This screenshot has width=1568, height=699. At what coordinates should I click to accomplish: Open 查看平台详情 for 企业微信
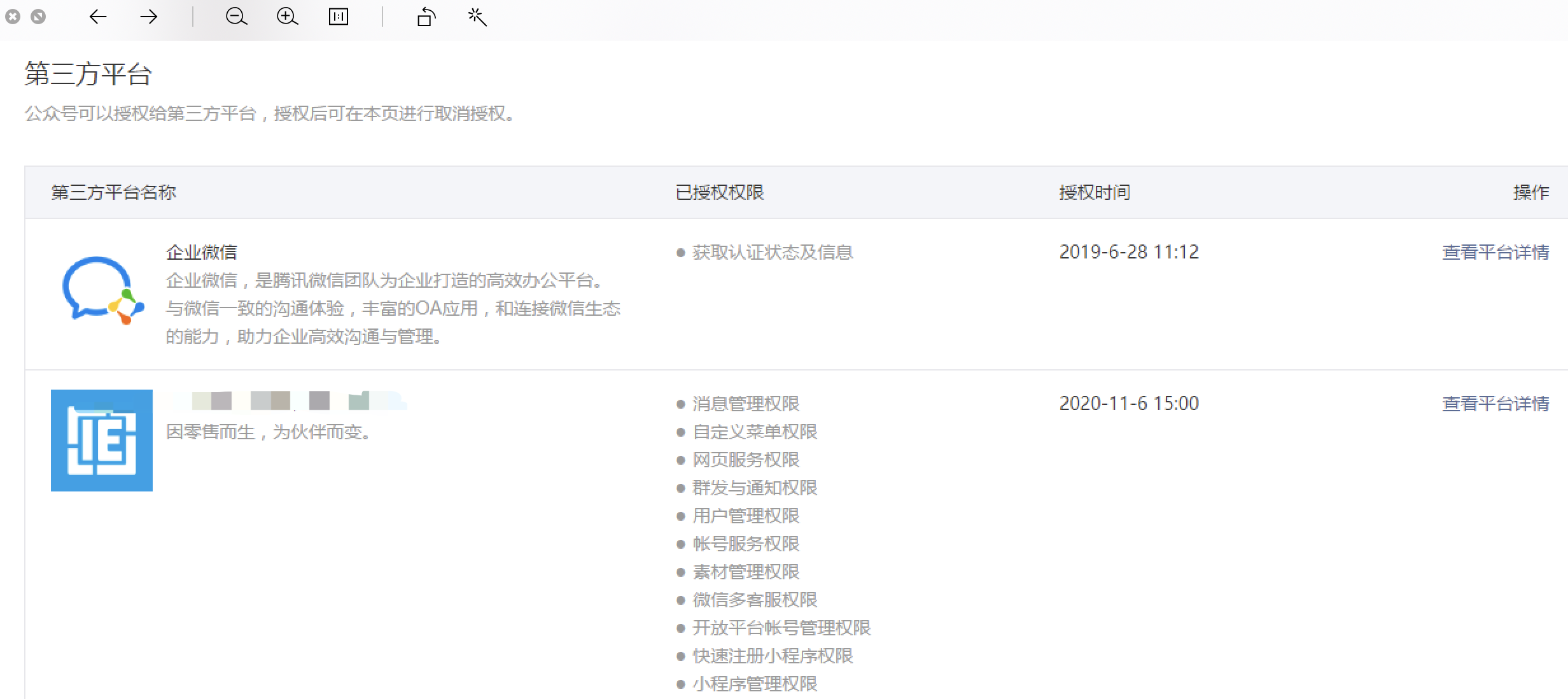tap(1495, 252)
